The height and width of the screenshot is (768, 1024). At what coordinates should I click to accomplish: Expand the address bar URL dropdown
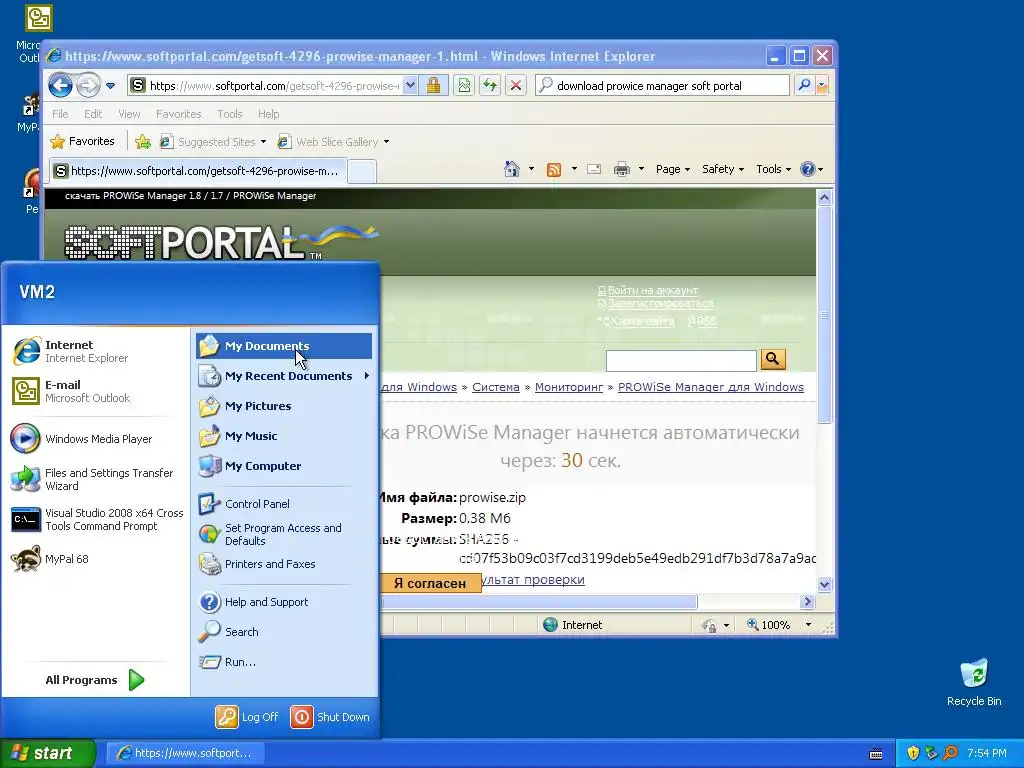410,86
